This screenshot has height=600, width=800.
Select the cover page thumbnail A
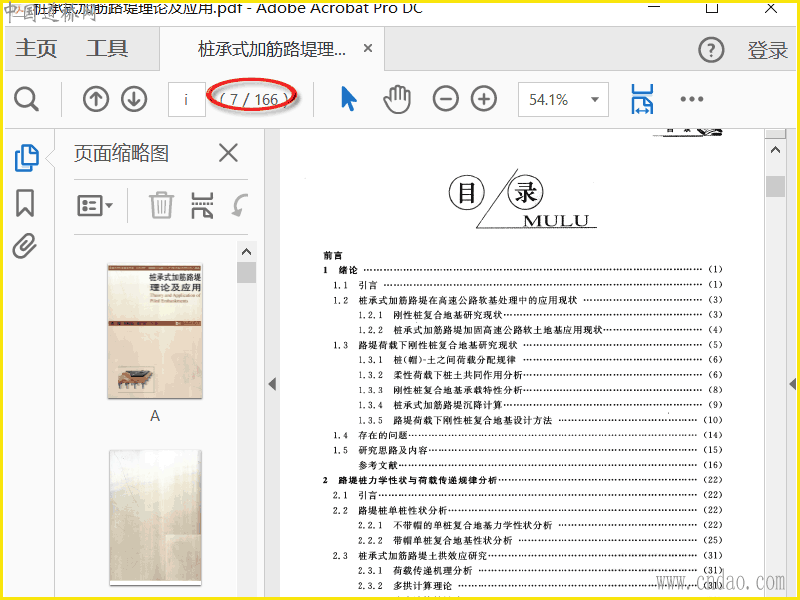[x=155, y=331]
